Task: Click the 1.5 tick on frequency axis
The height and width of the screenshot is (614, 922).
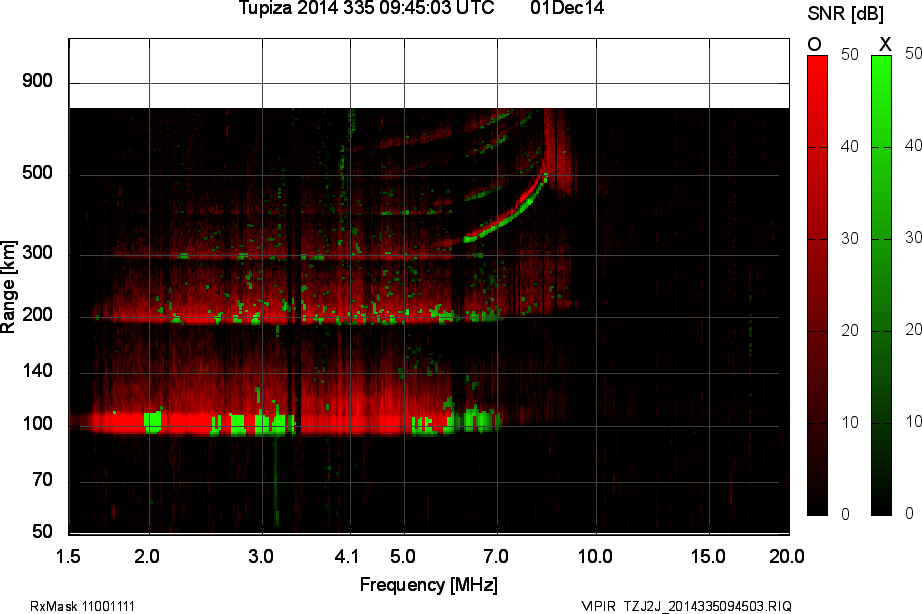Action: click(x=69, y=554)
